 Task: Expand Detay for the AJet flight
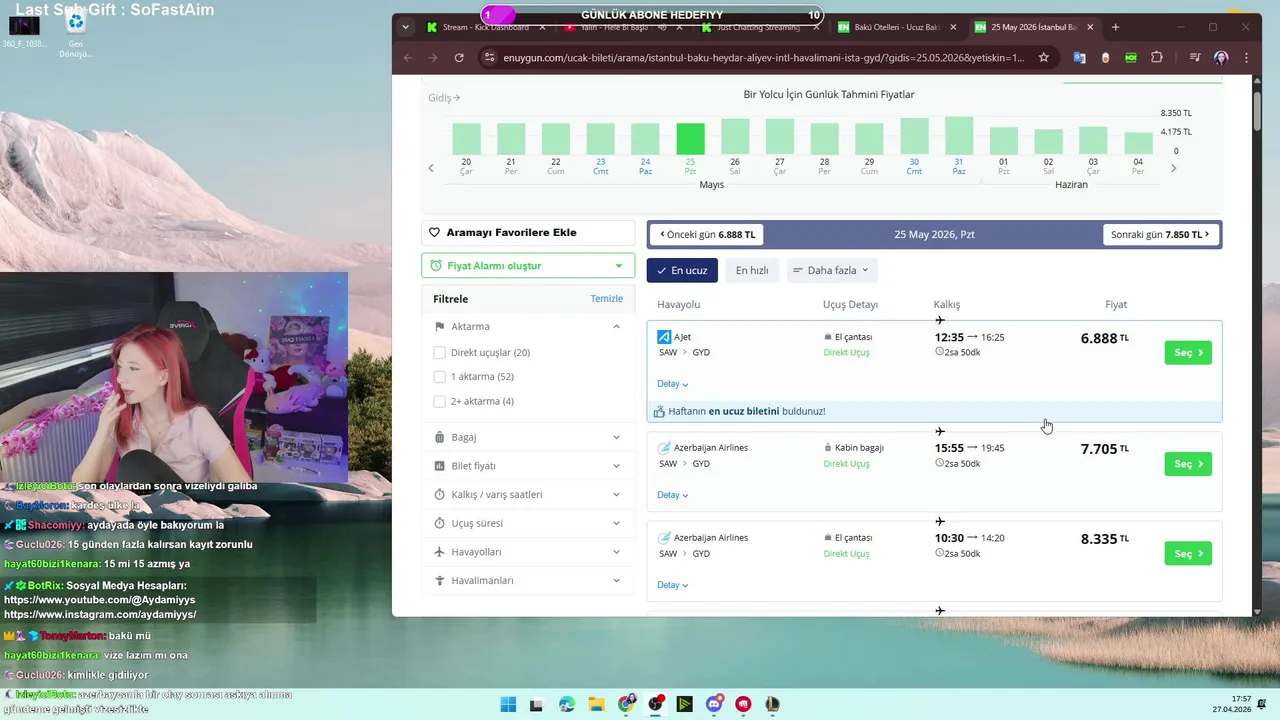672,384
